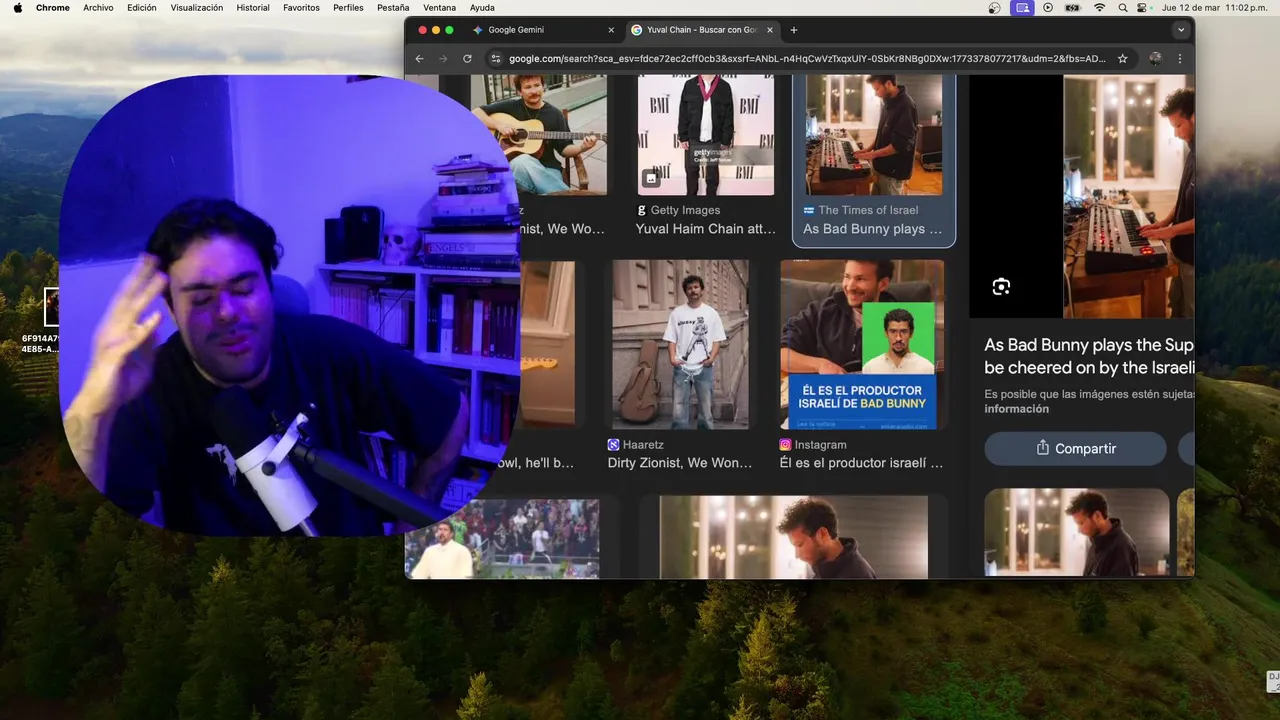Open a new tab with plus button
This screenshot has width=1280, height=720.
click(794, 30)
